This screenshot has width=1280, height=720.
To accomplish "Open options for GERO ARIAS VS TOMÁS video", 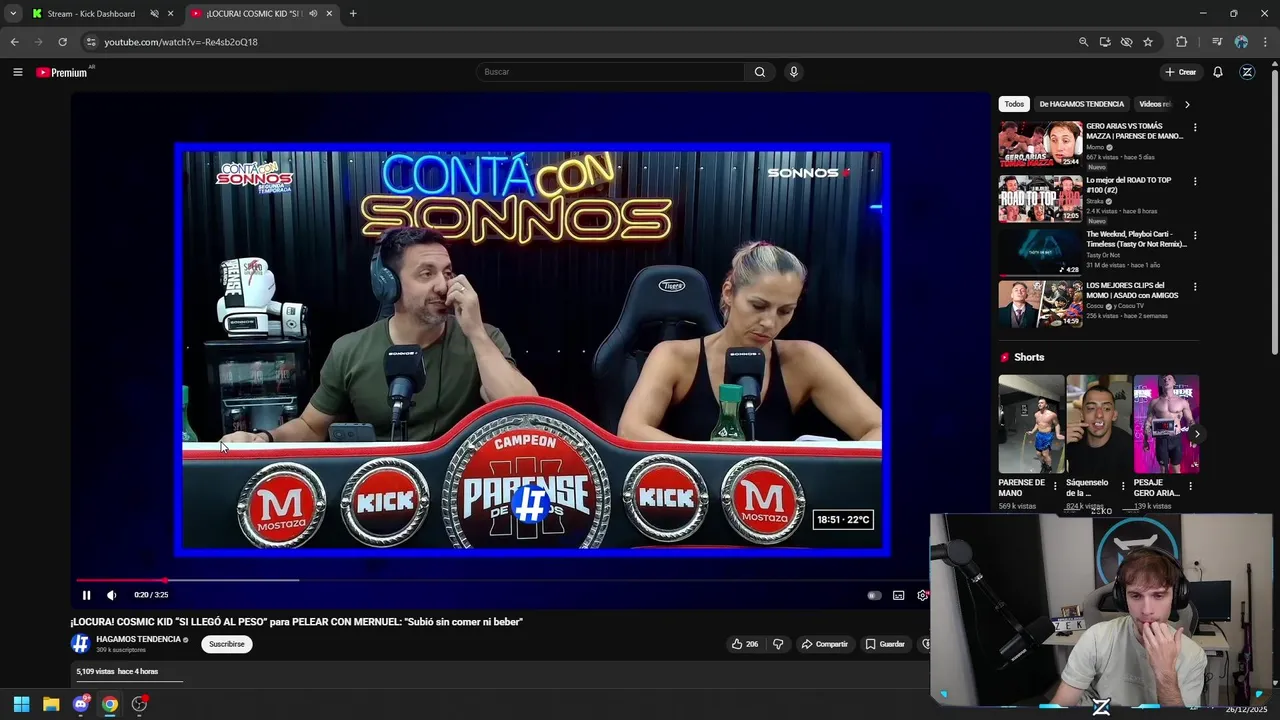I will pyautogui.click(x=1194, y=128).
